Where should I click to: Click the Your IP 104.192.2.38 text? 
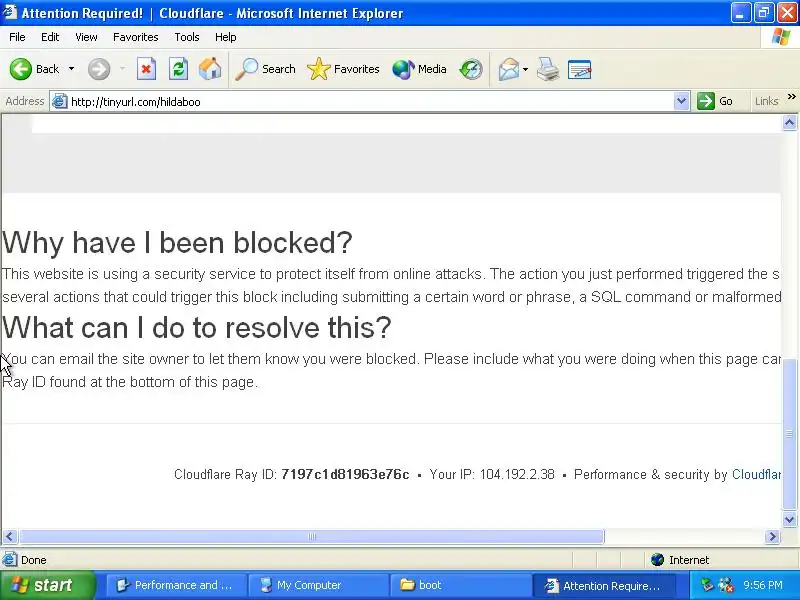(x=492, y=474)
